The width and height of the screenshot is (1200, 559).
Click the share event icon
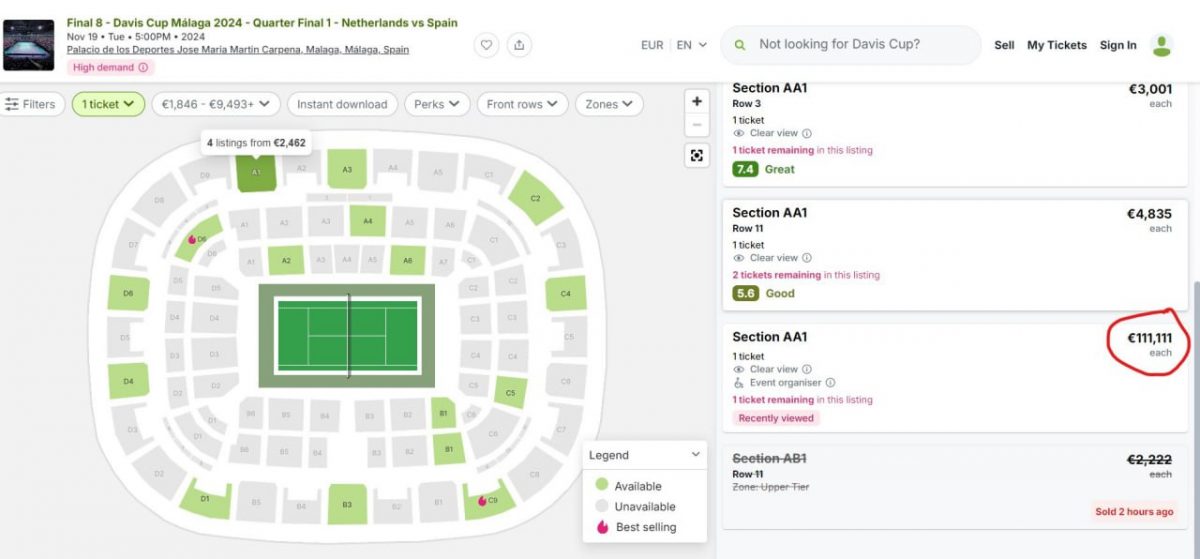518,45
